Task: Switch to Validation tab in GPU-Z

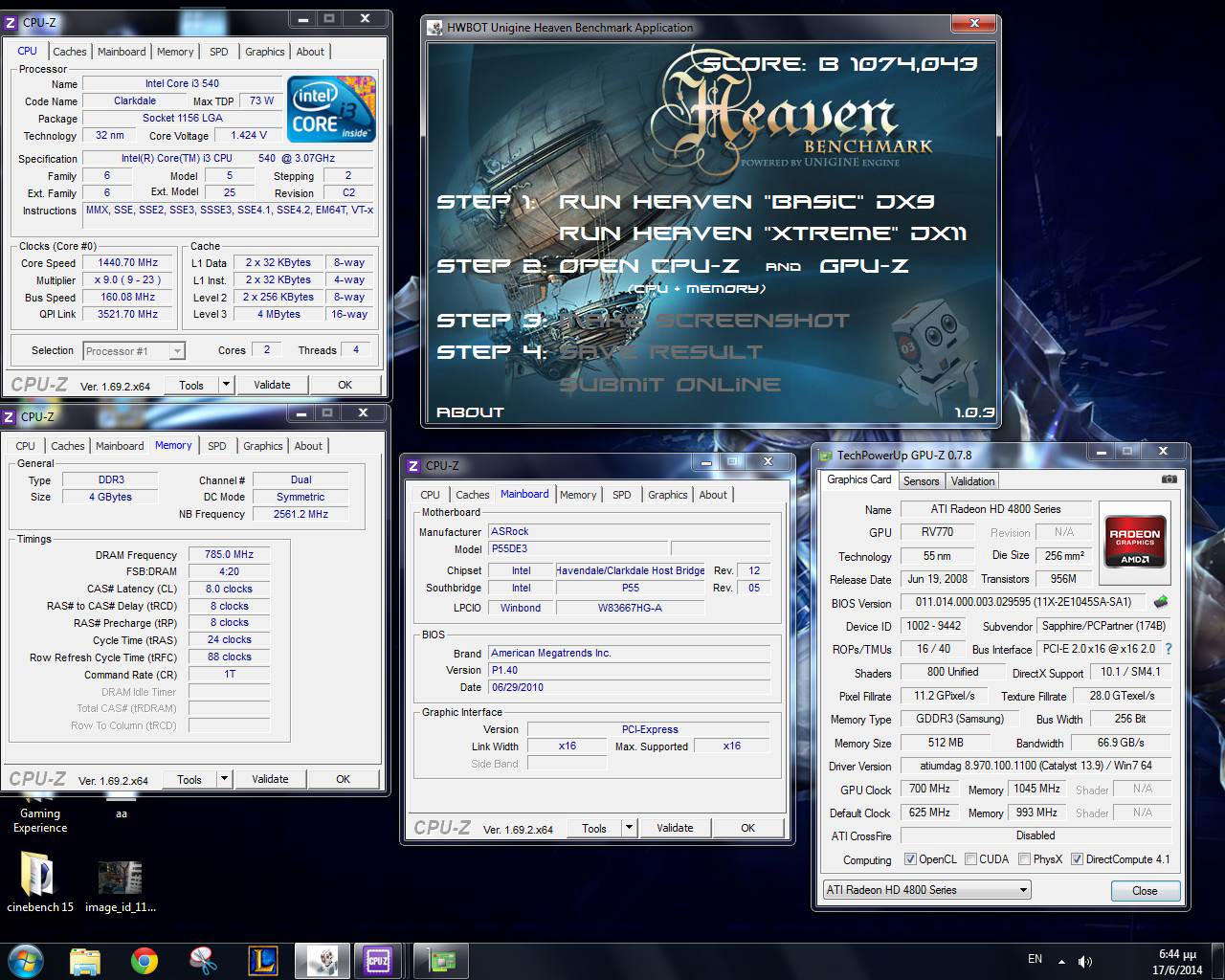Action: (x=972, y=481)
